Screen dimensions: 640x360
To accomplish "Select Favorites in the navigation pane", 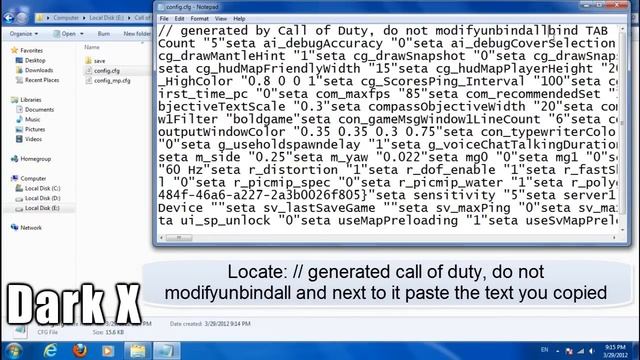I will tap(31, 50).
